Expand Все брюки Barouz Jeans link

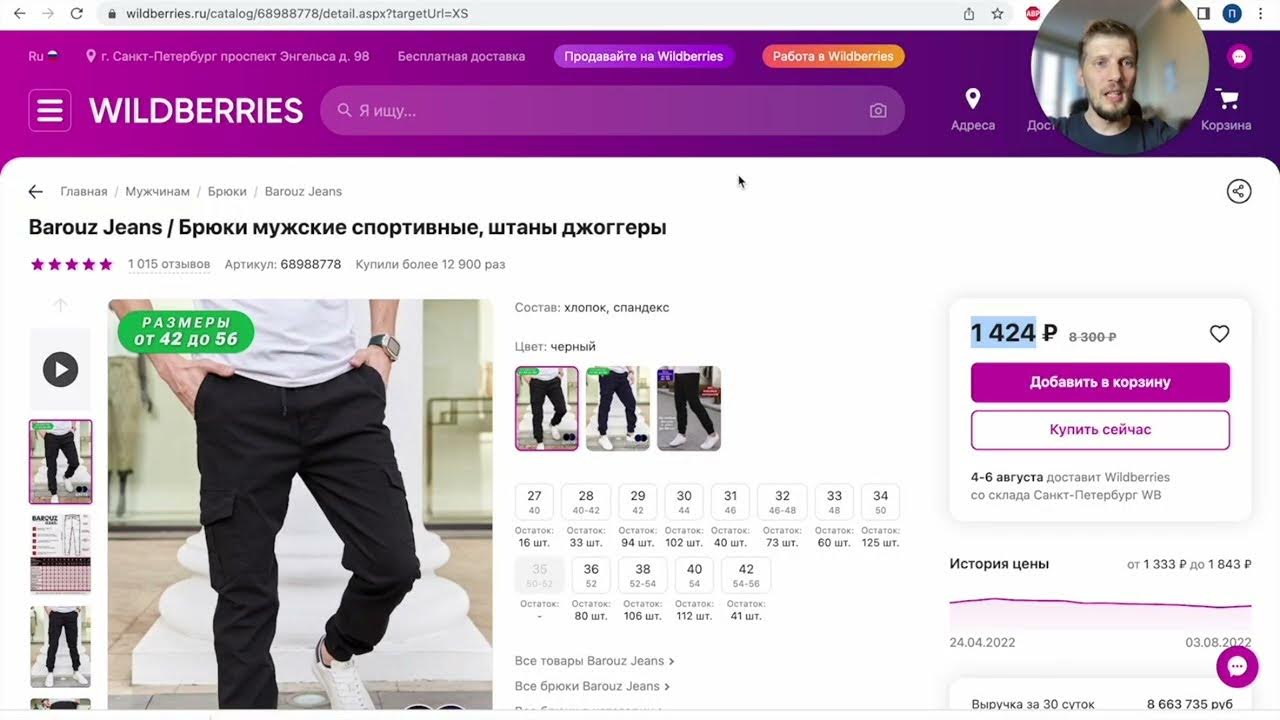click(592, 686)
